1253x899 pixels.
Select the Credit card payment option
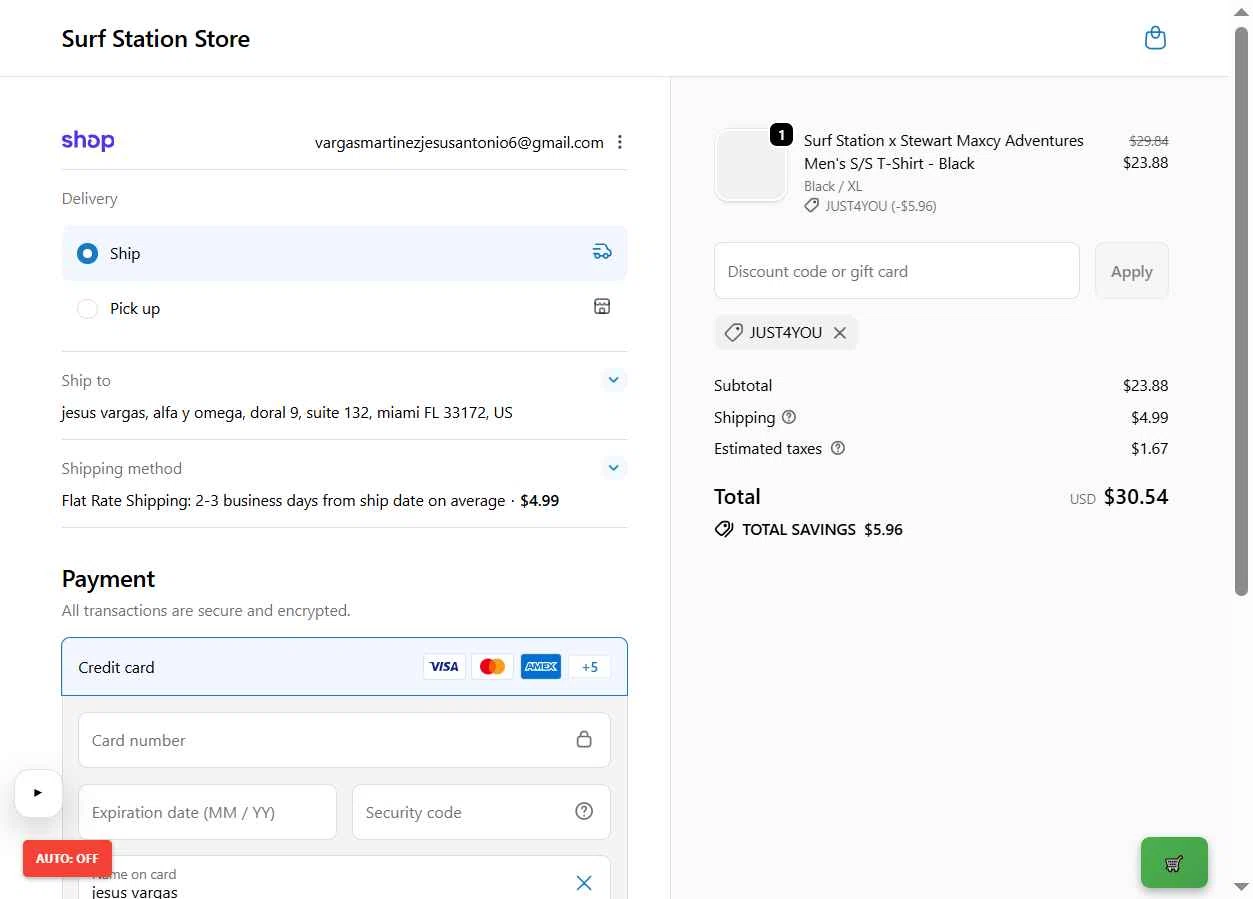point(344,667)
